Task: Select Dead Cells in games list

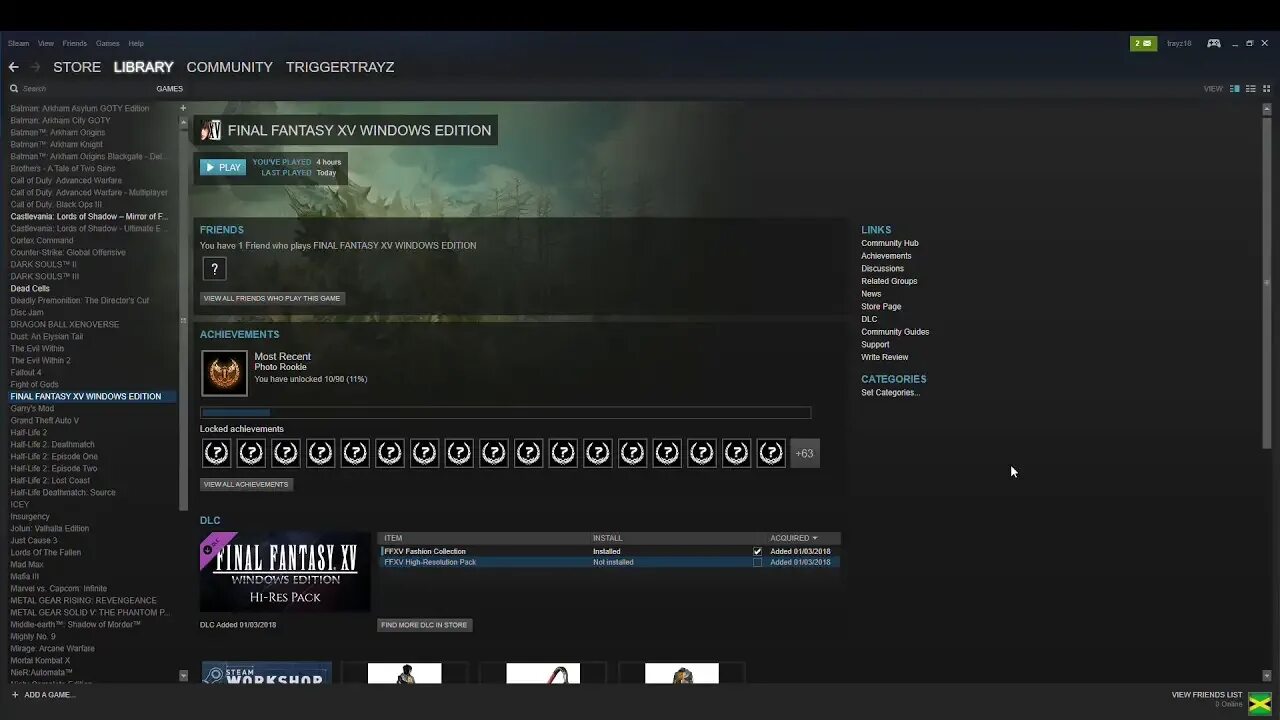Action: point(30,288)
